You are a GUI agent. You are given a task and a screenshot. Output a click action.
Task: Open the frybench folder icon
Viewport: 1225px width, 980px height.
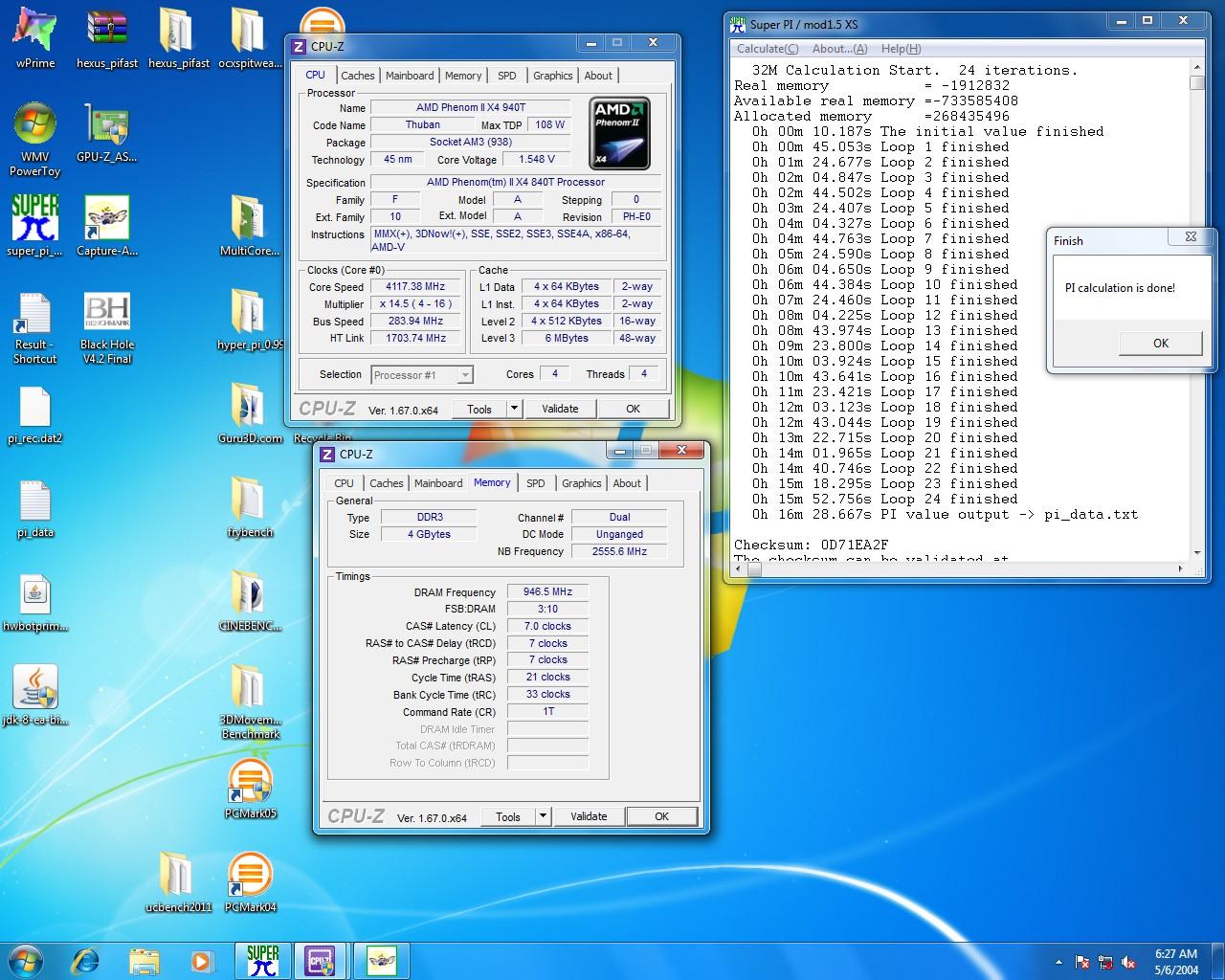[249, 507]
